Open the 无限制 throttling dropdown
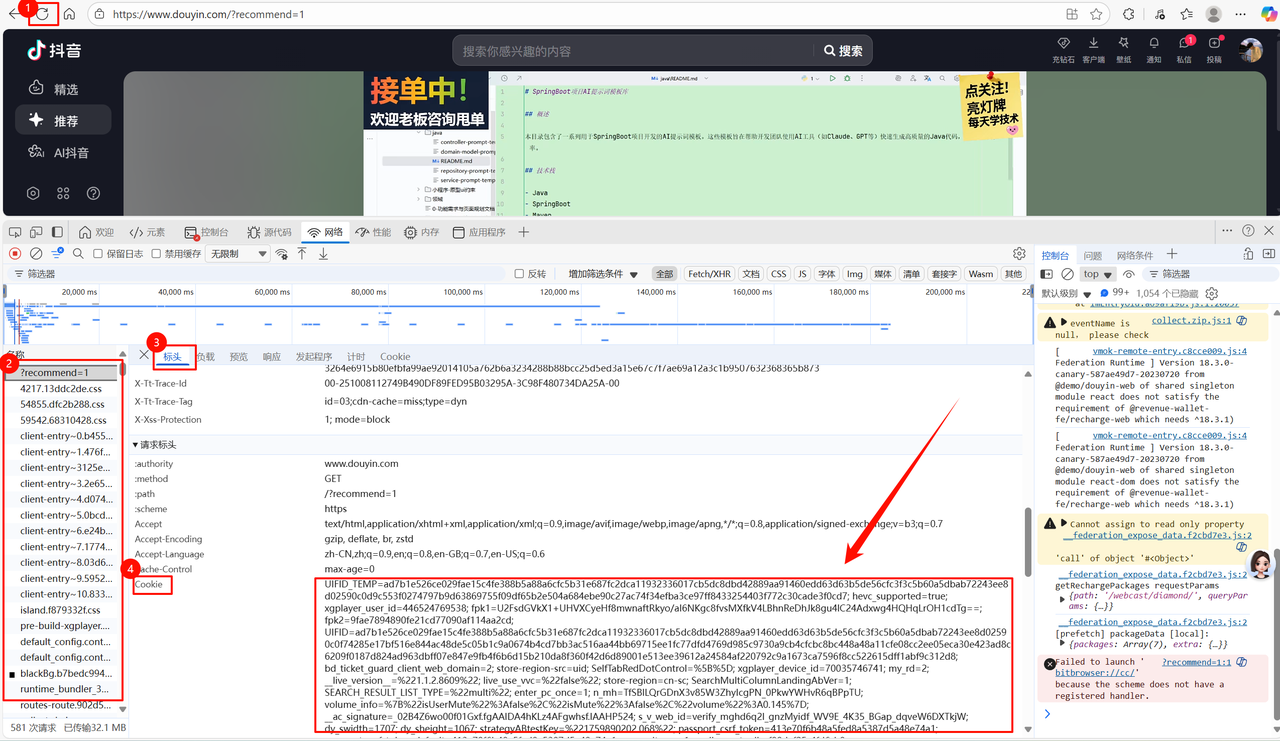The width and height of the screenshot is (1280, 741). click(239, 254)
